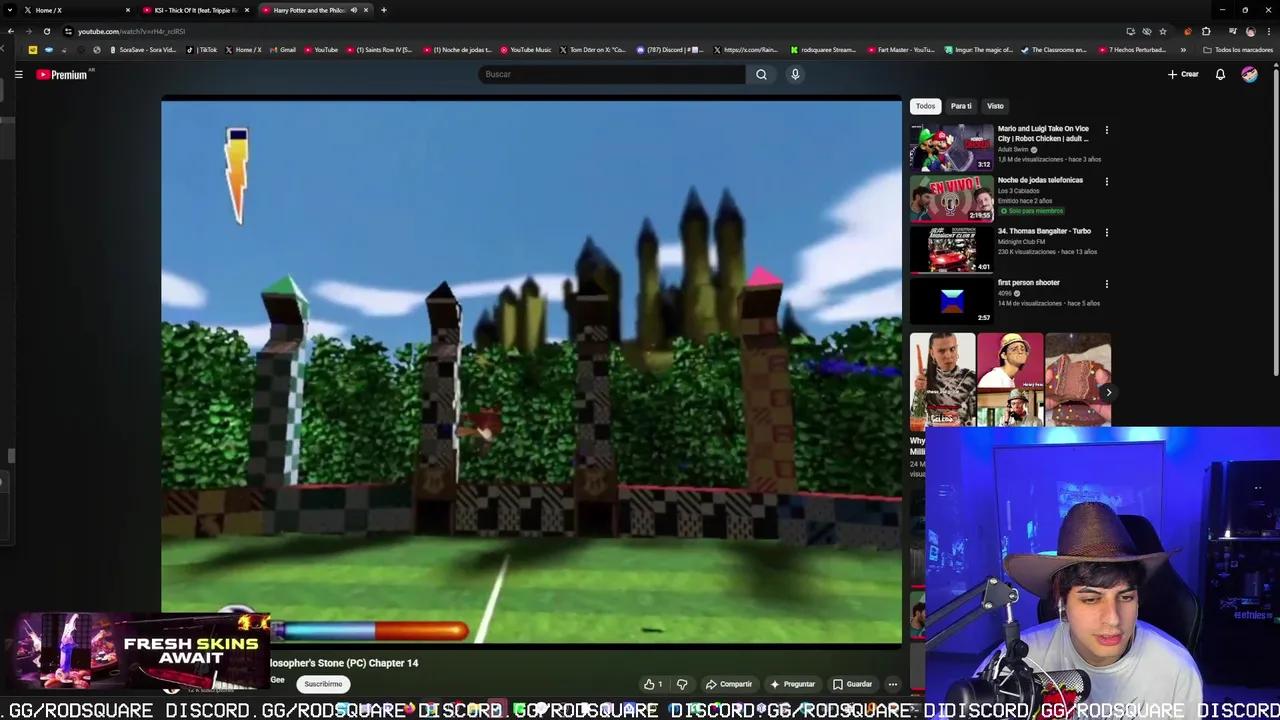Open more options for Thomas Bangalter video
The image size is (1280, 720).
click(x=1106, y=232)
